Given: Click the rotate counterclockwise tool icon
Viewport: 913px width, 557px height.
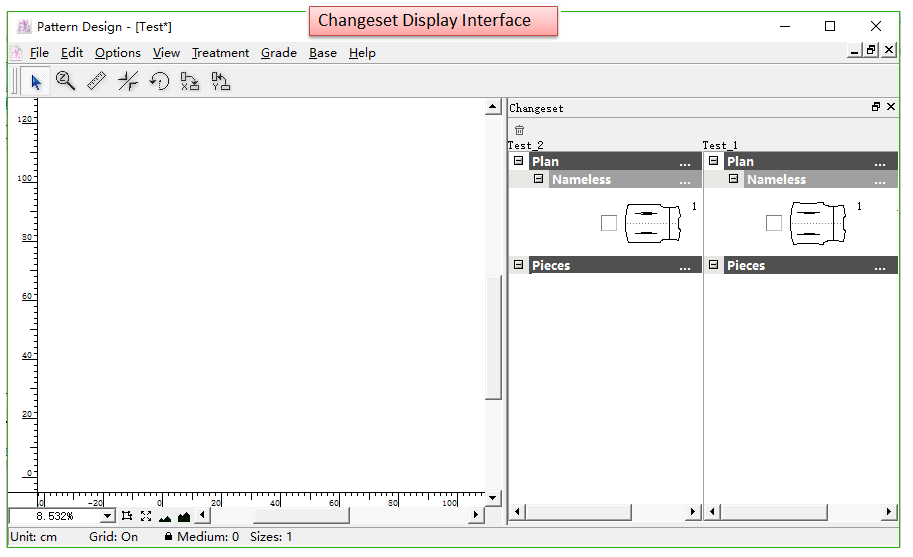Looking at the screenshot, I should pyautogui.click(x=159, y=82).
